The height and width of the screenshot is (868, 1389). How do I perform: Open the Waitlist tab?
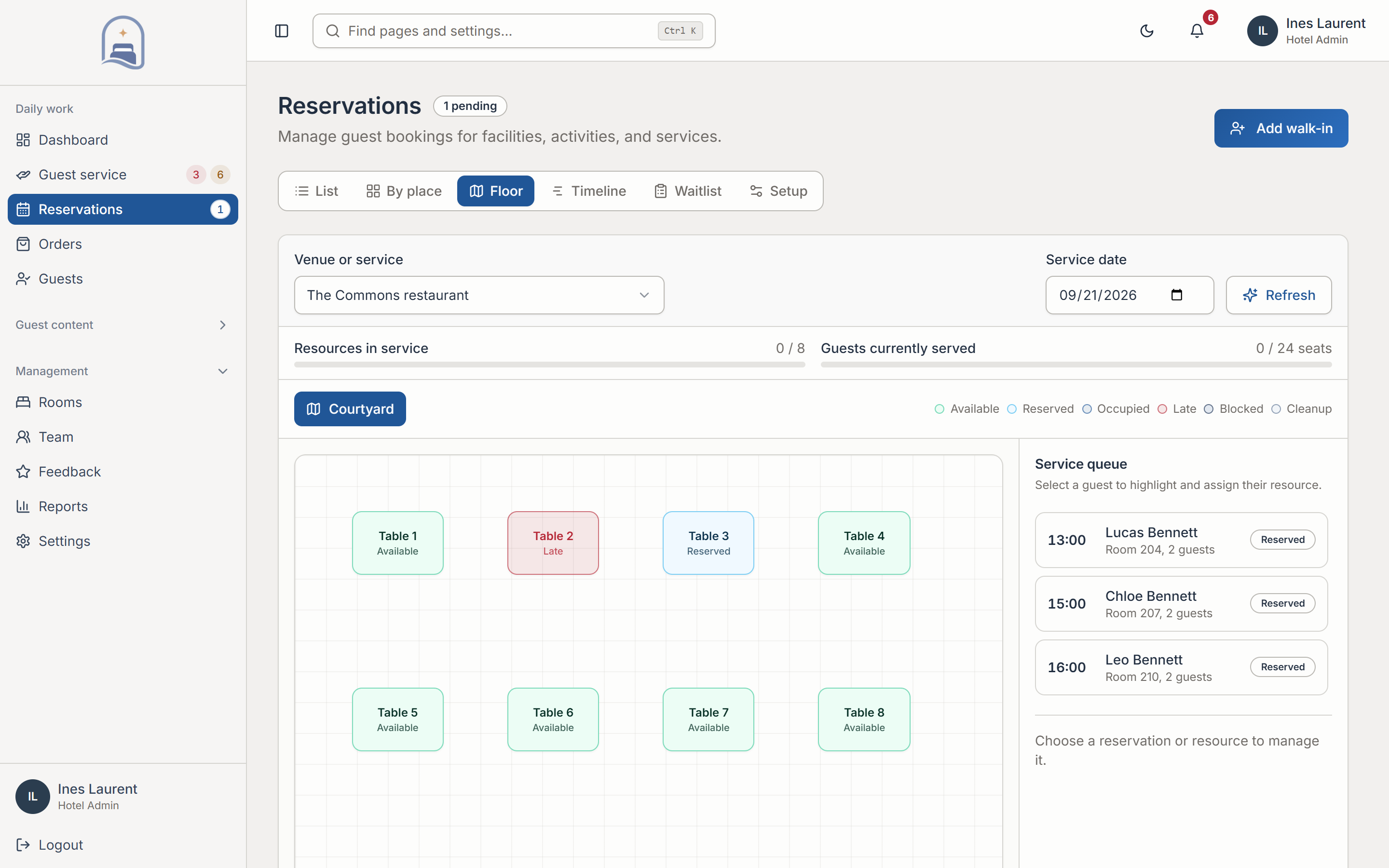click(688, 191)
